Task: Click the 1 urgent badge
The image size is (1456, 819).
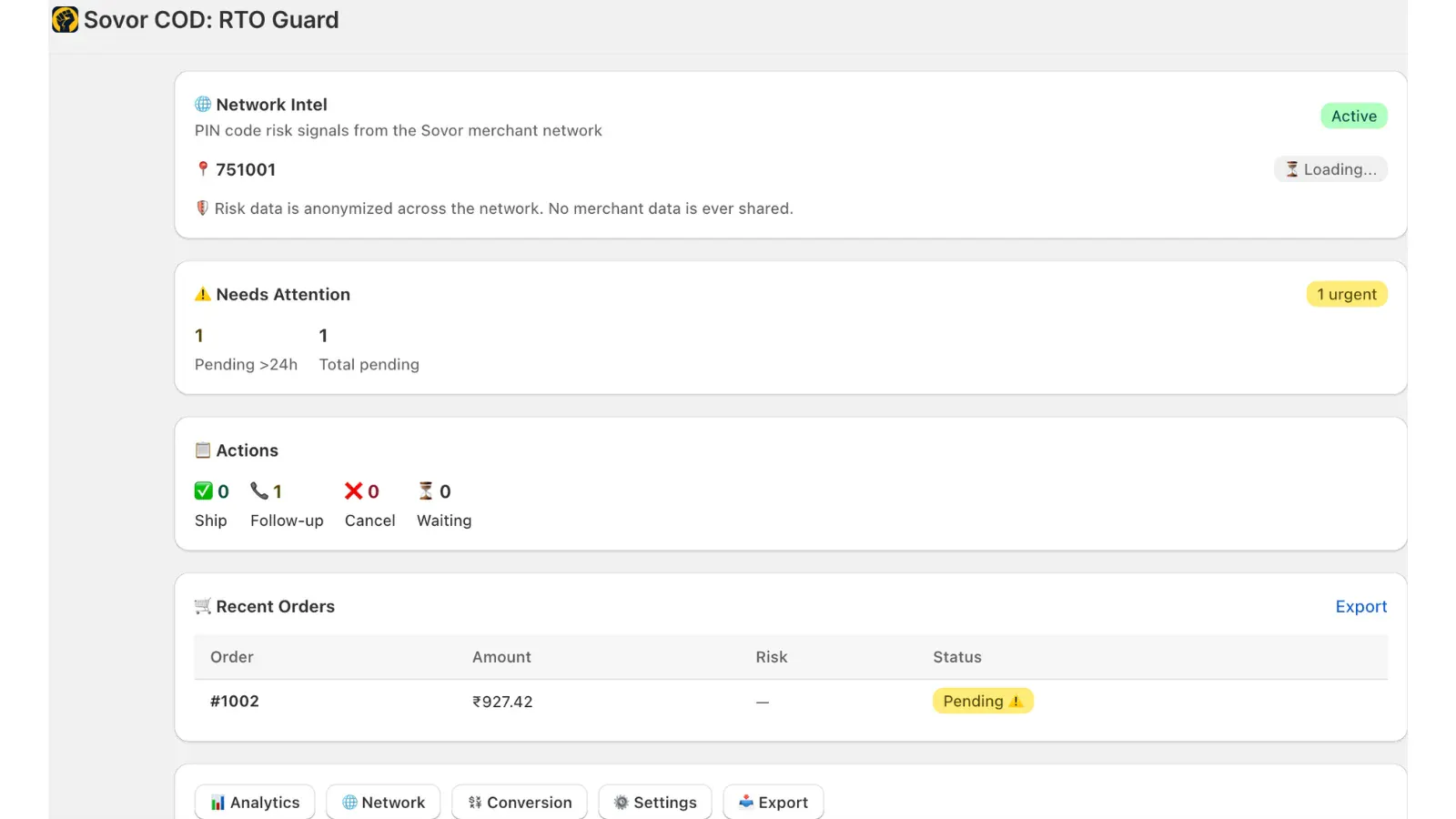Action: (1347, 295)
